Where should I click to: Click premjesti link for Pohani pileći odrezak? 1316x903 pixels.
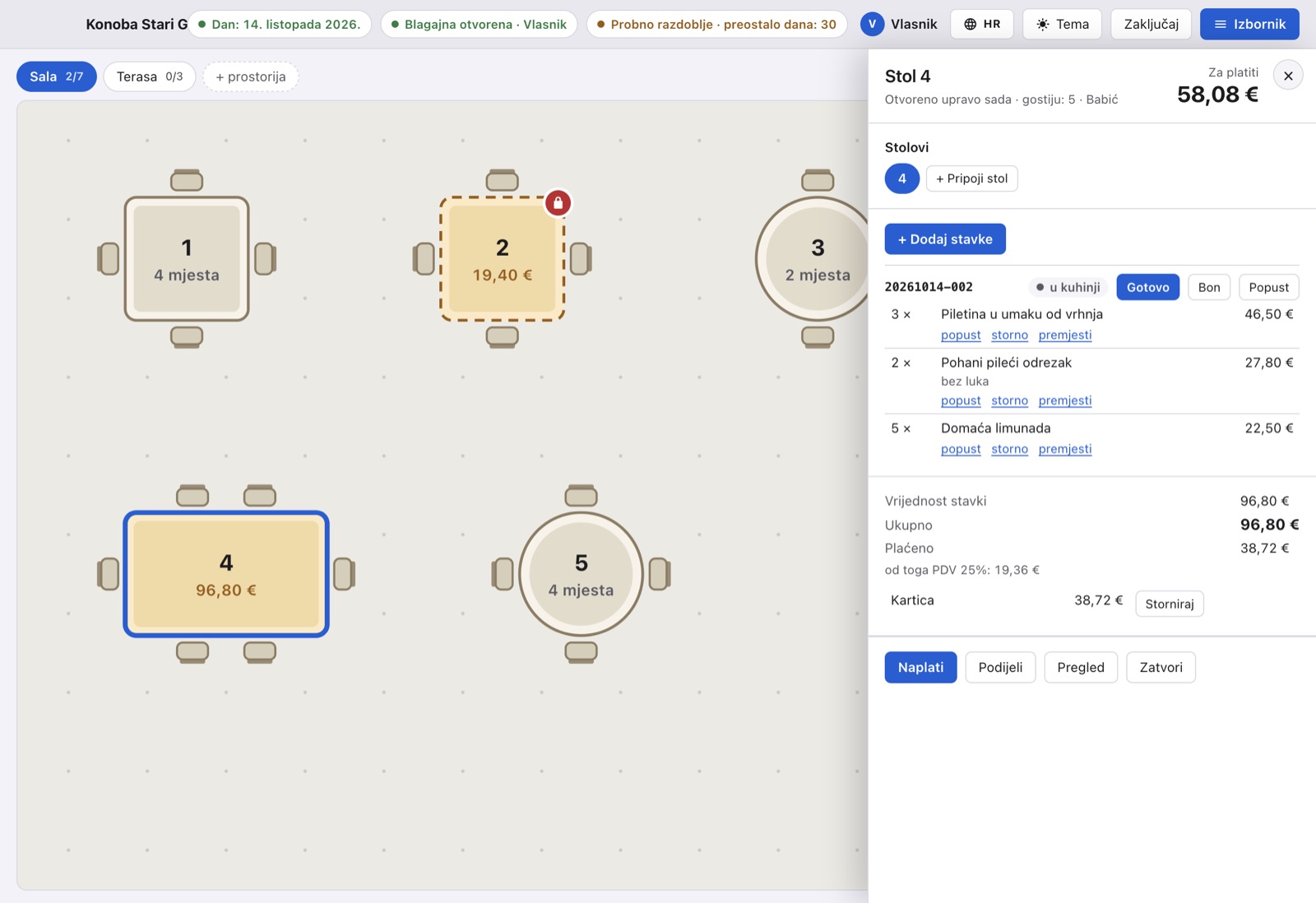pos(1065,401)
